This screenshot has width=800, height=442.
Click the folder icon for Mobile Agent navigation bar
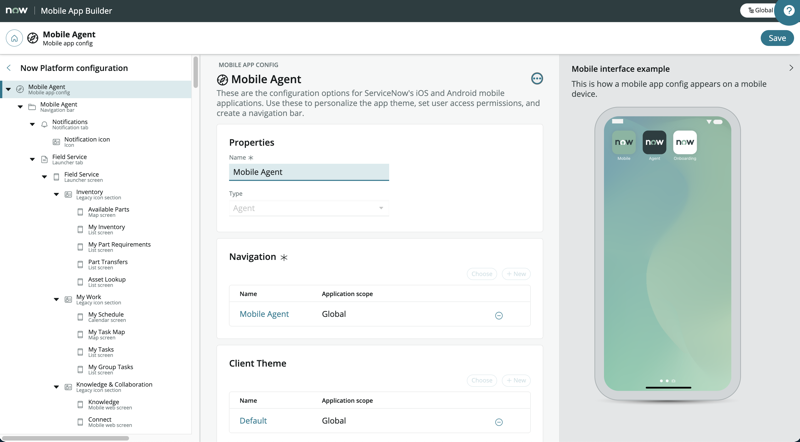click(x=32, y=107)
